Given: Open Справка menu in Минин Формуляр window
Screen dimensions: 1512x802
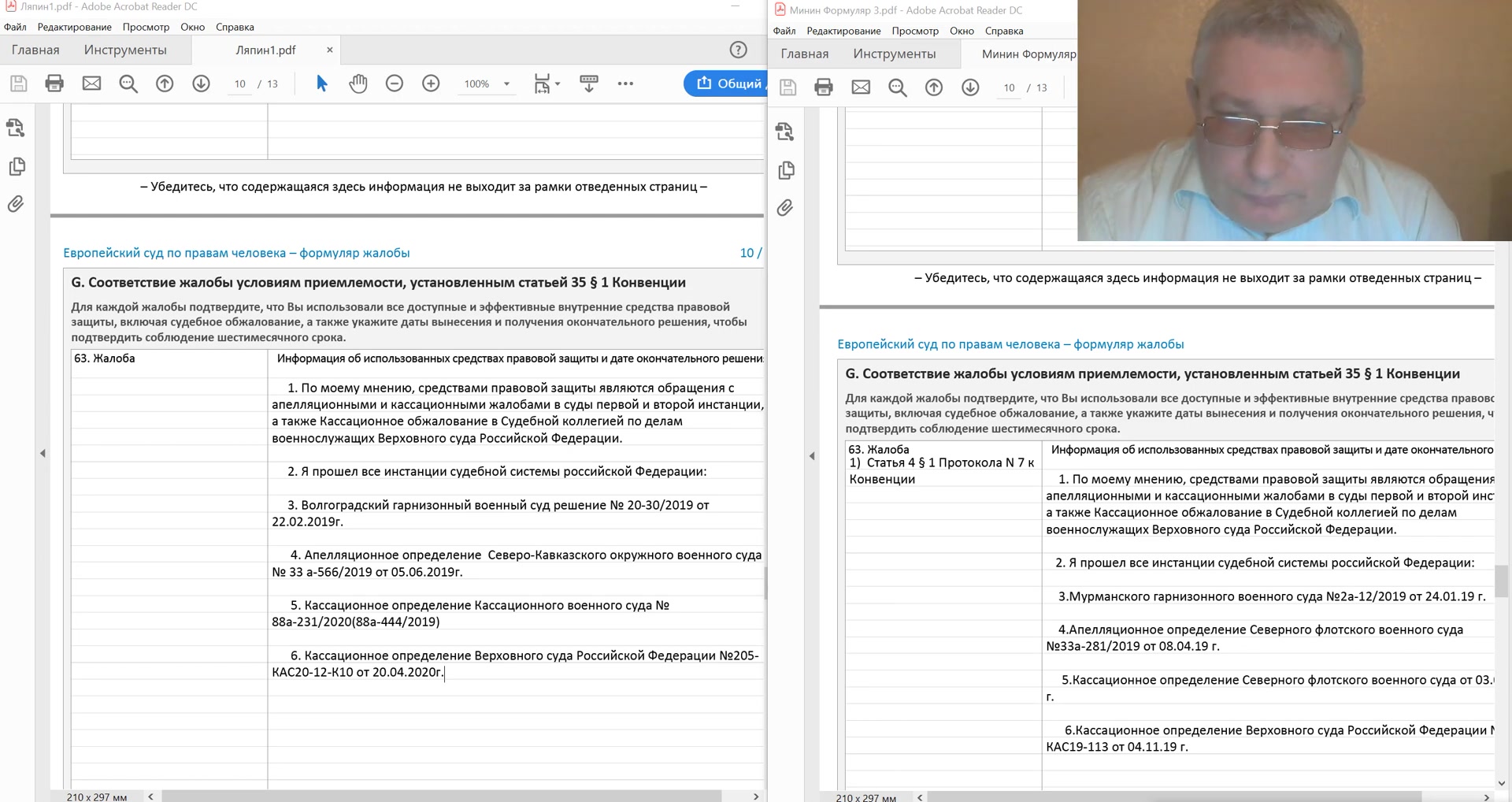Looking at the screenshot, I should [1004, 31].
